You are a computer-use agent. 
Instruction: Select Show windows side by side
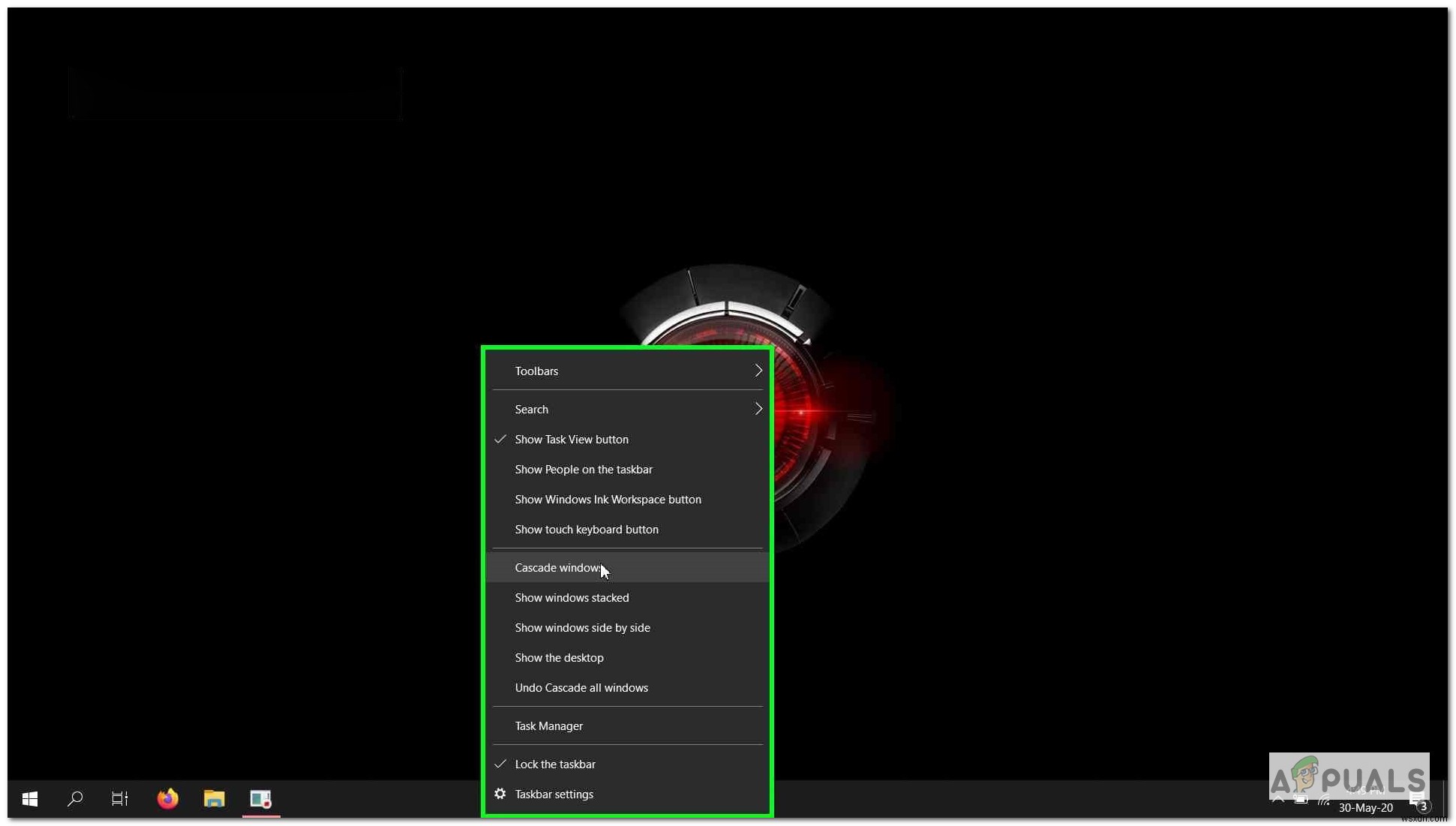pyautogui.click(x=583, y=627)
